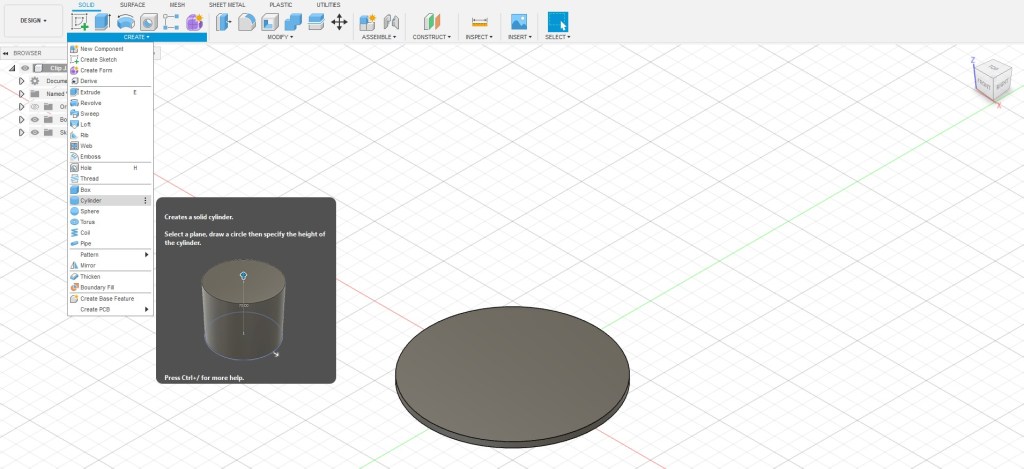Click the Fillet icon in Modify group

point(245,22)
